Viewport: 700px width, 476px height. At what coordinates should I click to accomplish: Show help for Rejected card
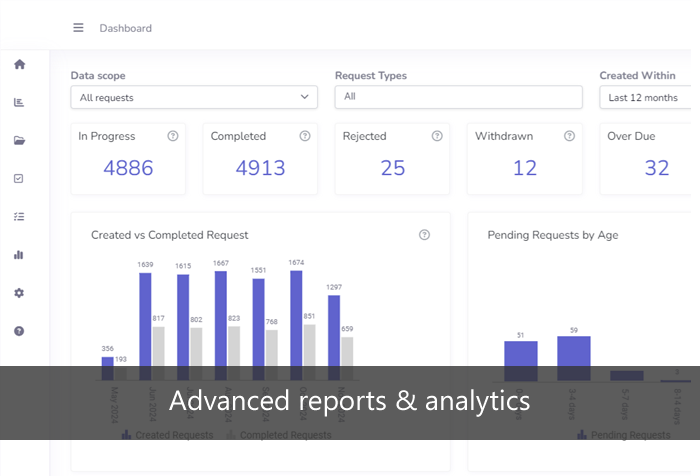pos(437,136)
